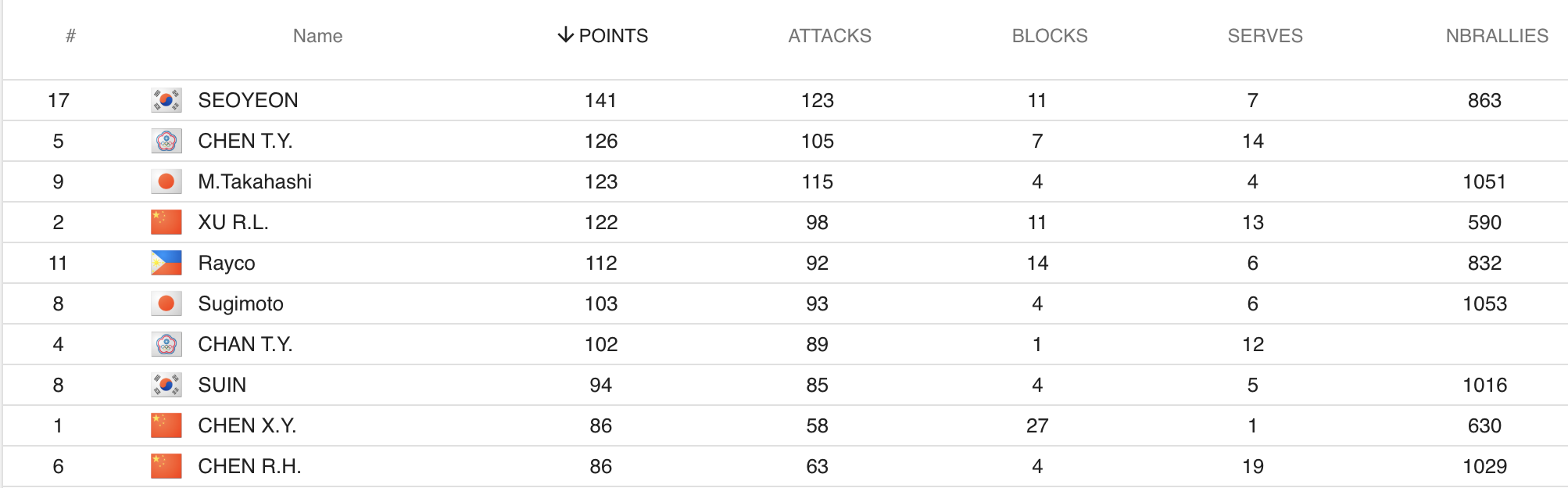
Task: Sort by NBRALLIES column header
Action: (x=1496, y=36)
